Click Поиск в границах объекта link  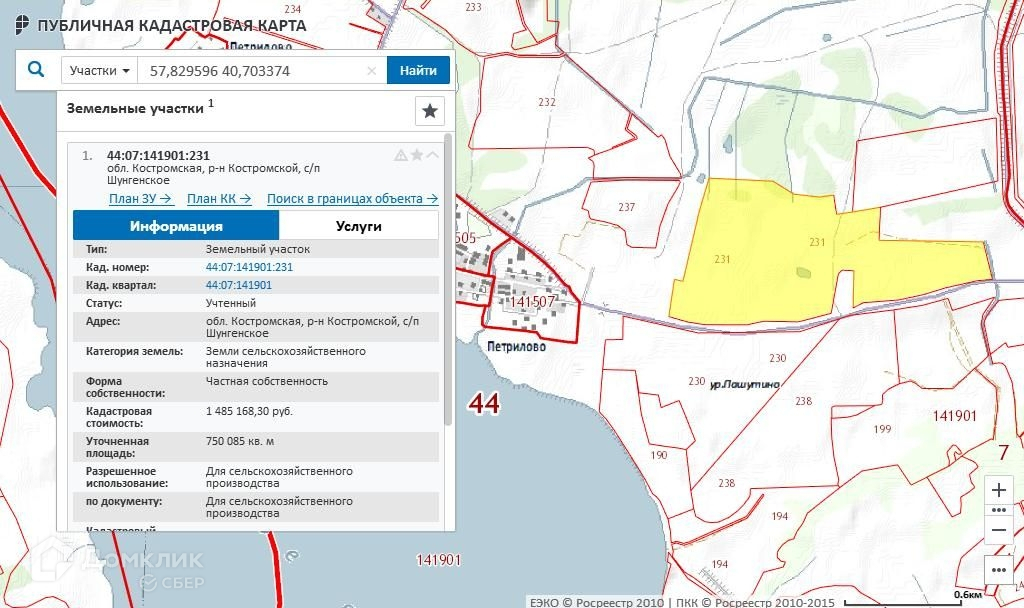(352, 199)
